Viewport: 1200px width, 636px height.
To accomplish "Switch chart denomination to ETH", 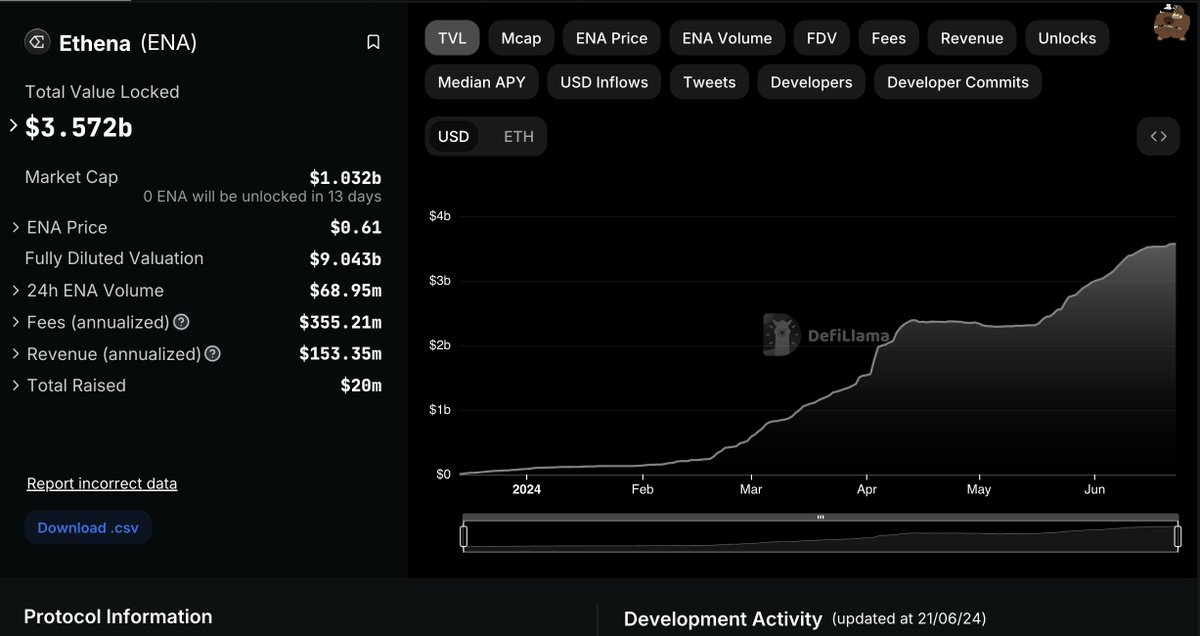I will (519, 136).
